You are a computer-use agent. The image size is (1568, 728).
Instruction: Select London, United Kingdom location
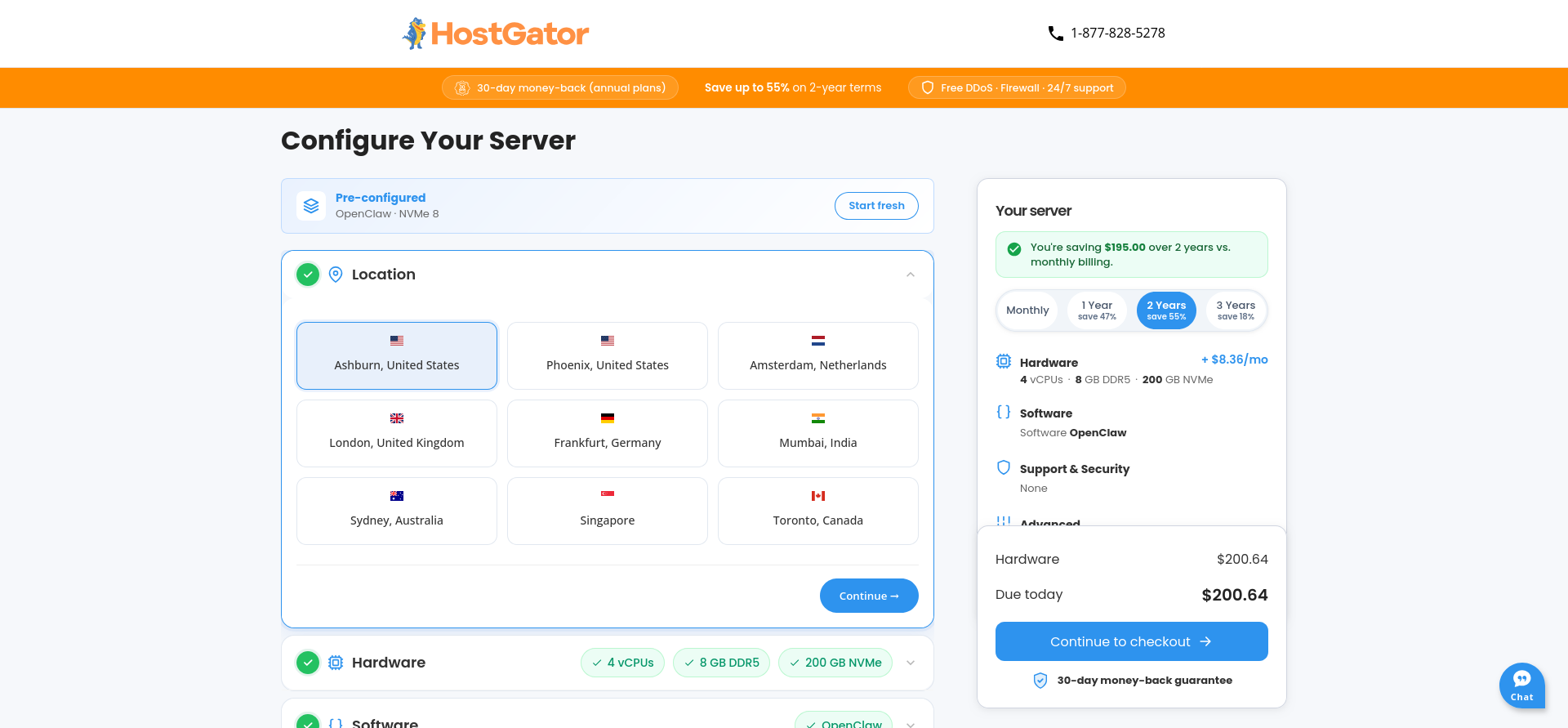(397, 433)
